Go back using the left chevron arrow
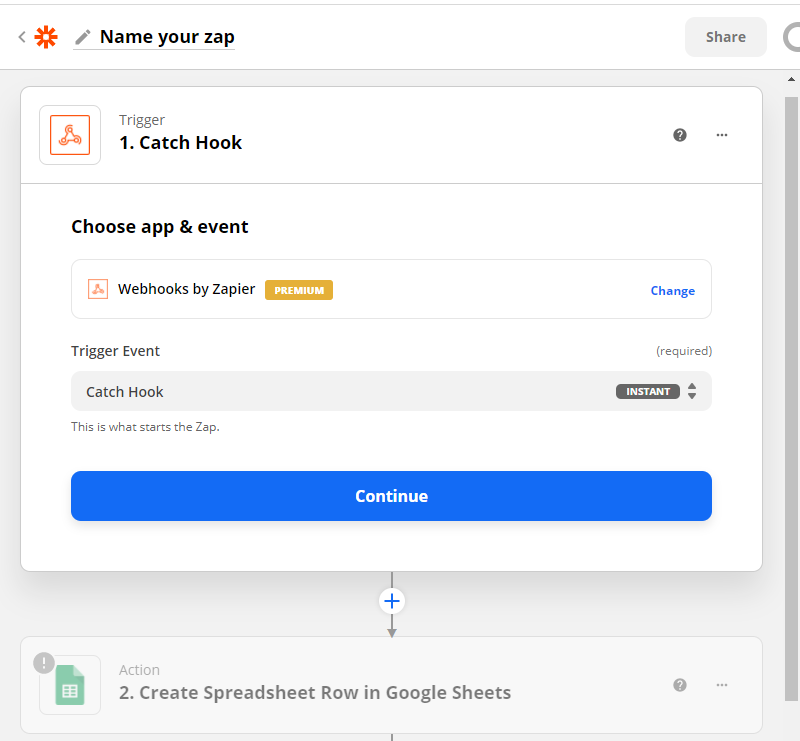The image size is (800, 741). pyautogui.click(x=22, y=37)
